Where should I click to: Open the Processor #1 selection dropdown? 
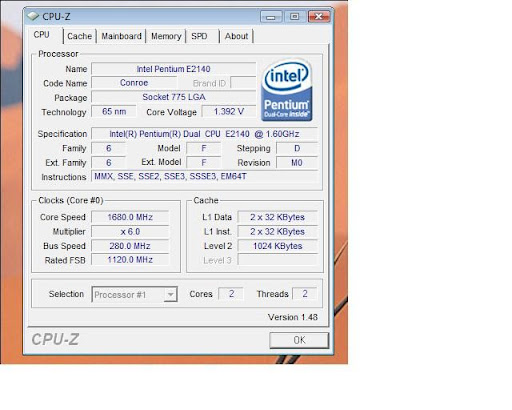(x=134, y=295)
